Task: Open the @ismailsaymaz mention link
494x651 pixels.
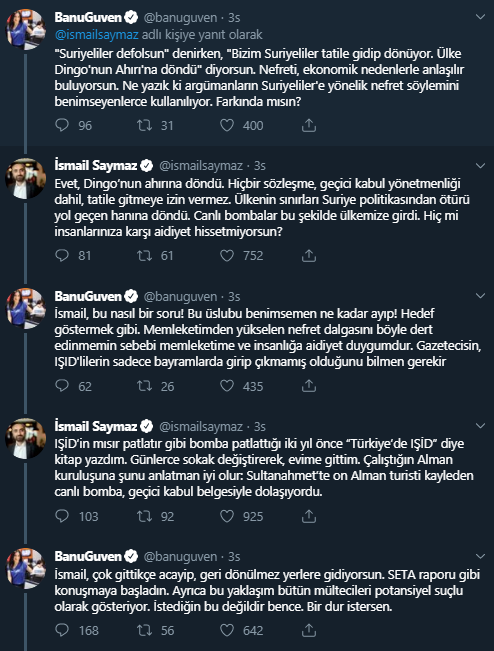Action: [x=96, y=34]
